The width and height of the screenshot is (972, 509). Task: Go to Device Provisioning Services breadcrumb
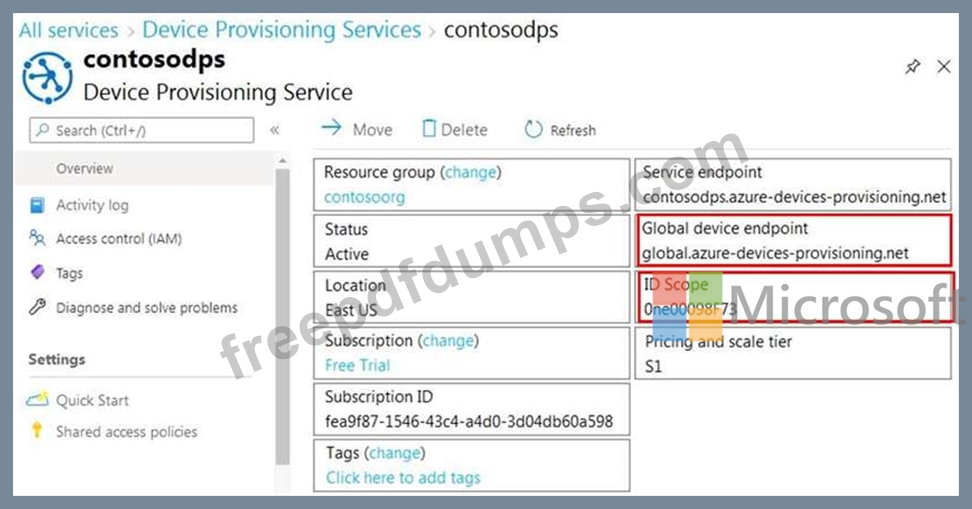(x=281, y=30)
